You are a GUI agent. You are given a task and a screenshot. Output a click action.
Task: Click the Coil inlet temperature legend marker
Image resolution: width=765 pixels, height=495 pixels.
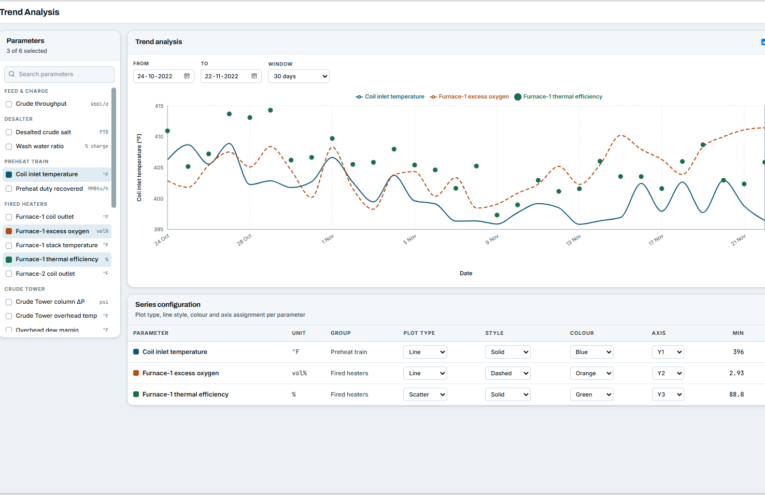click(359, 97)
